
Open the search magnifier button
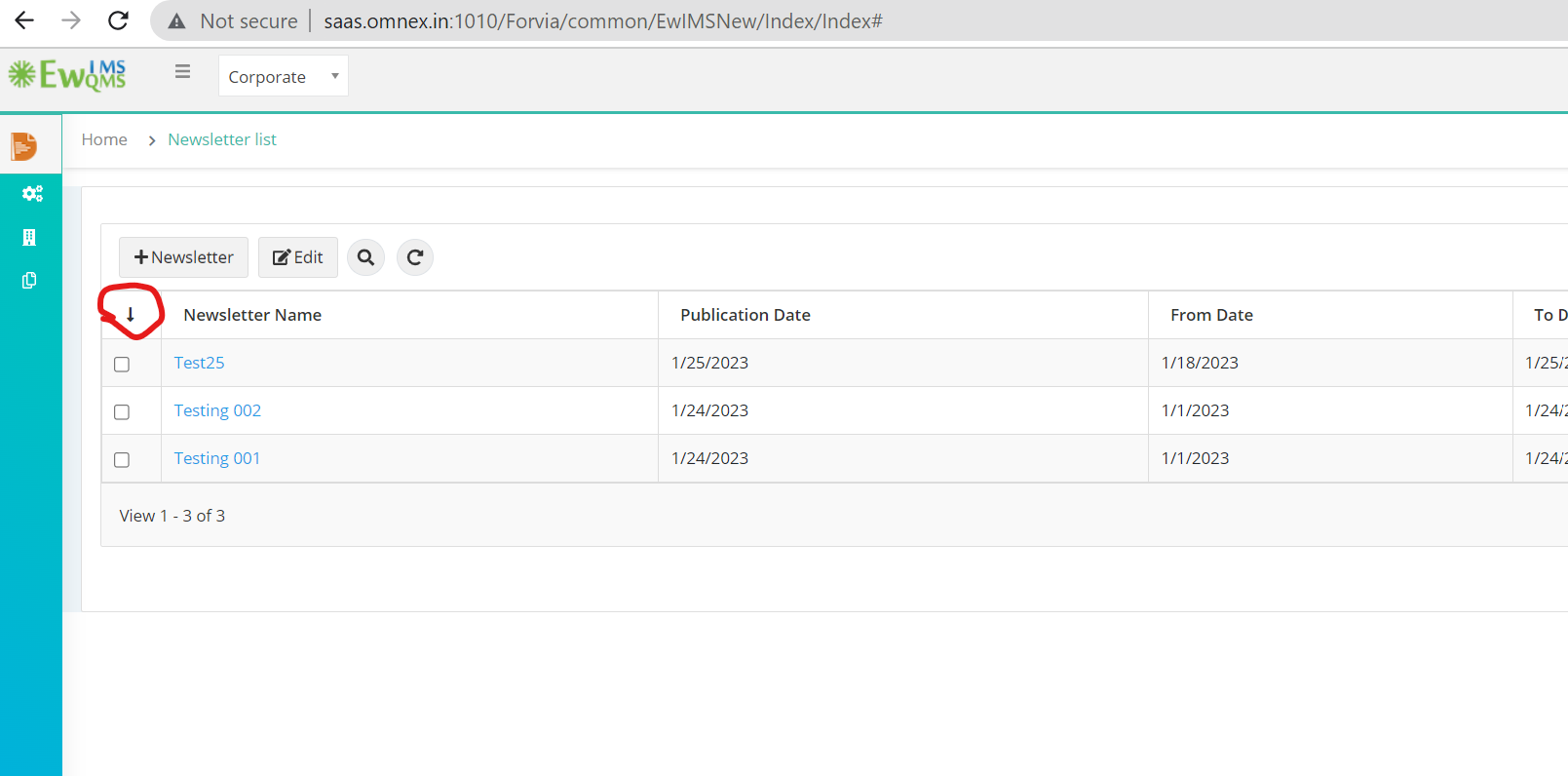(365, 257)
